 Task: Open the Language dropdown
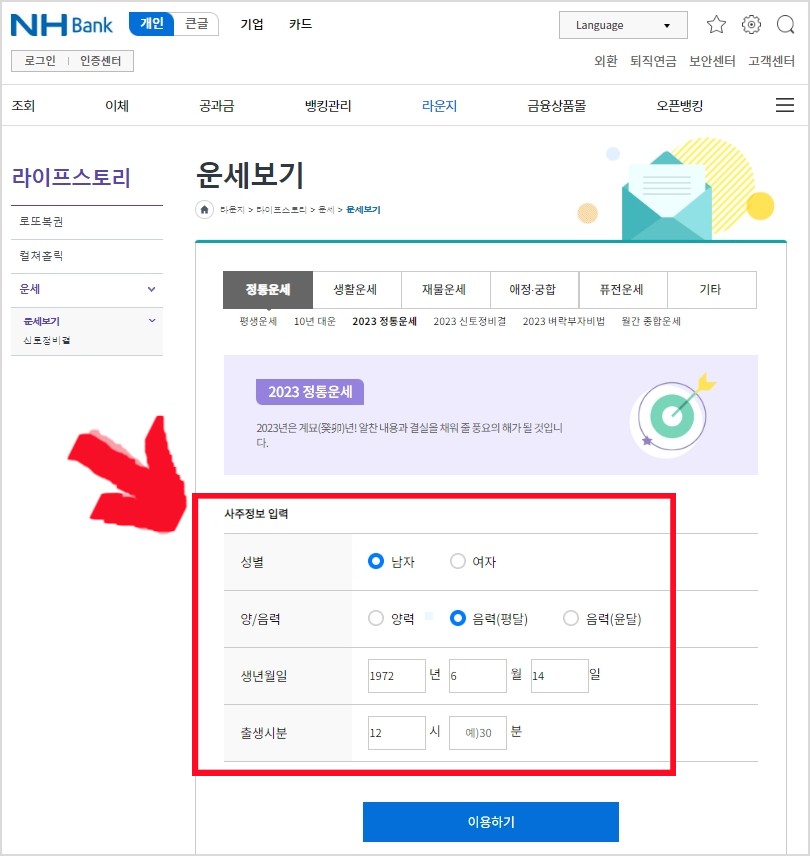click(623, 25)
